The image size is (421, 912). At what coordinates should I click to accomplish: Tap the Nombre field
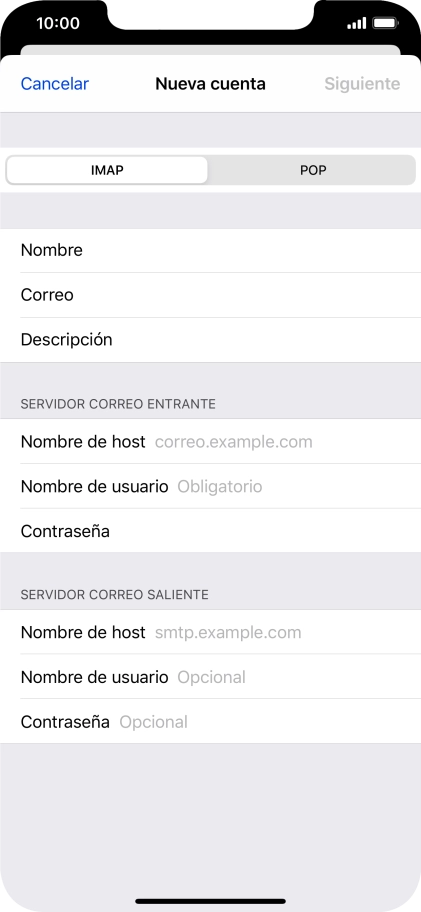(210, 251)
